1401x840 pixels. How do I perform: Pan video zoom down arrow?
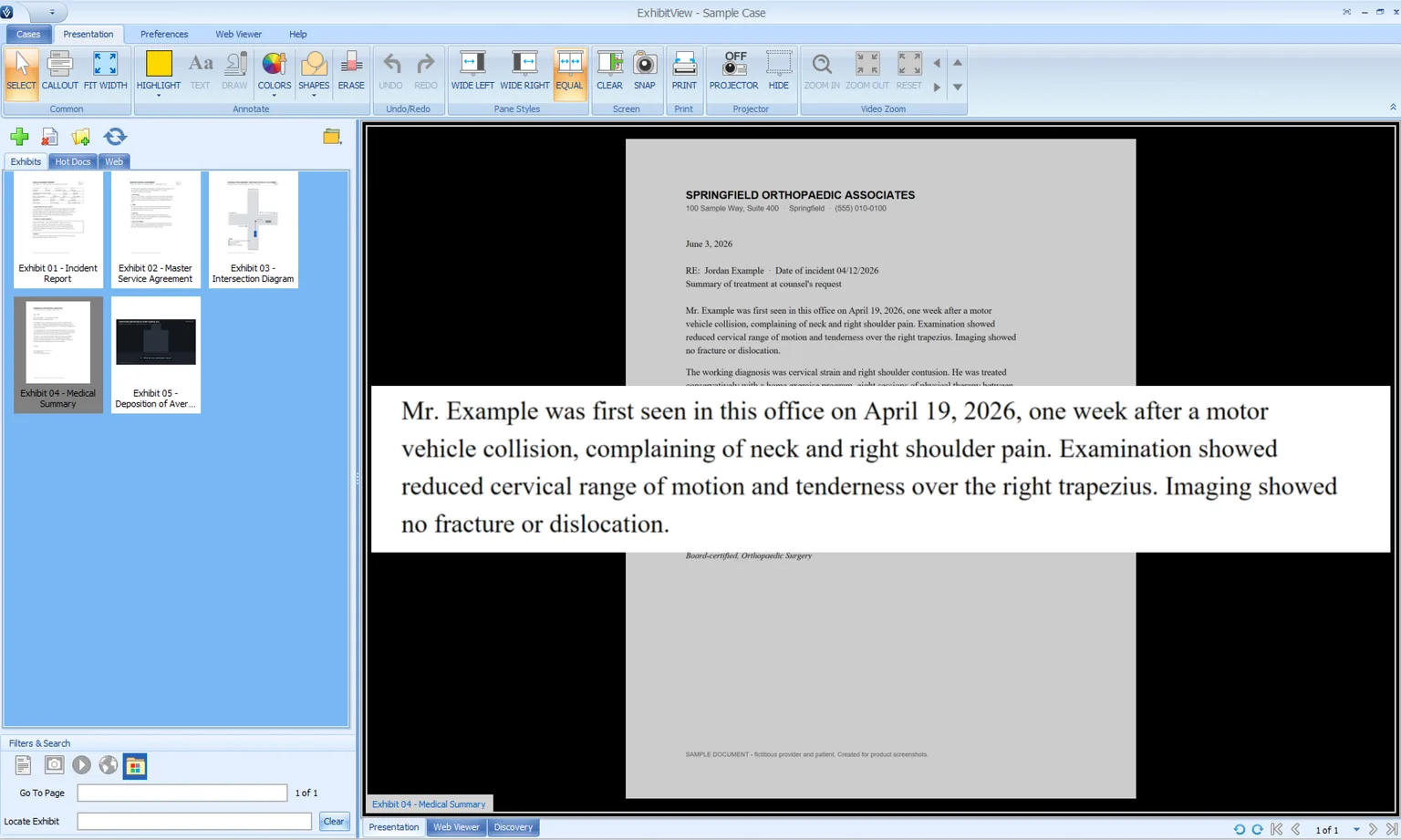(958, 88)
